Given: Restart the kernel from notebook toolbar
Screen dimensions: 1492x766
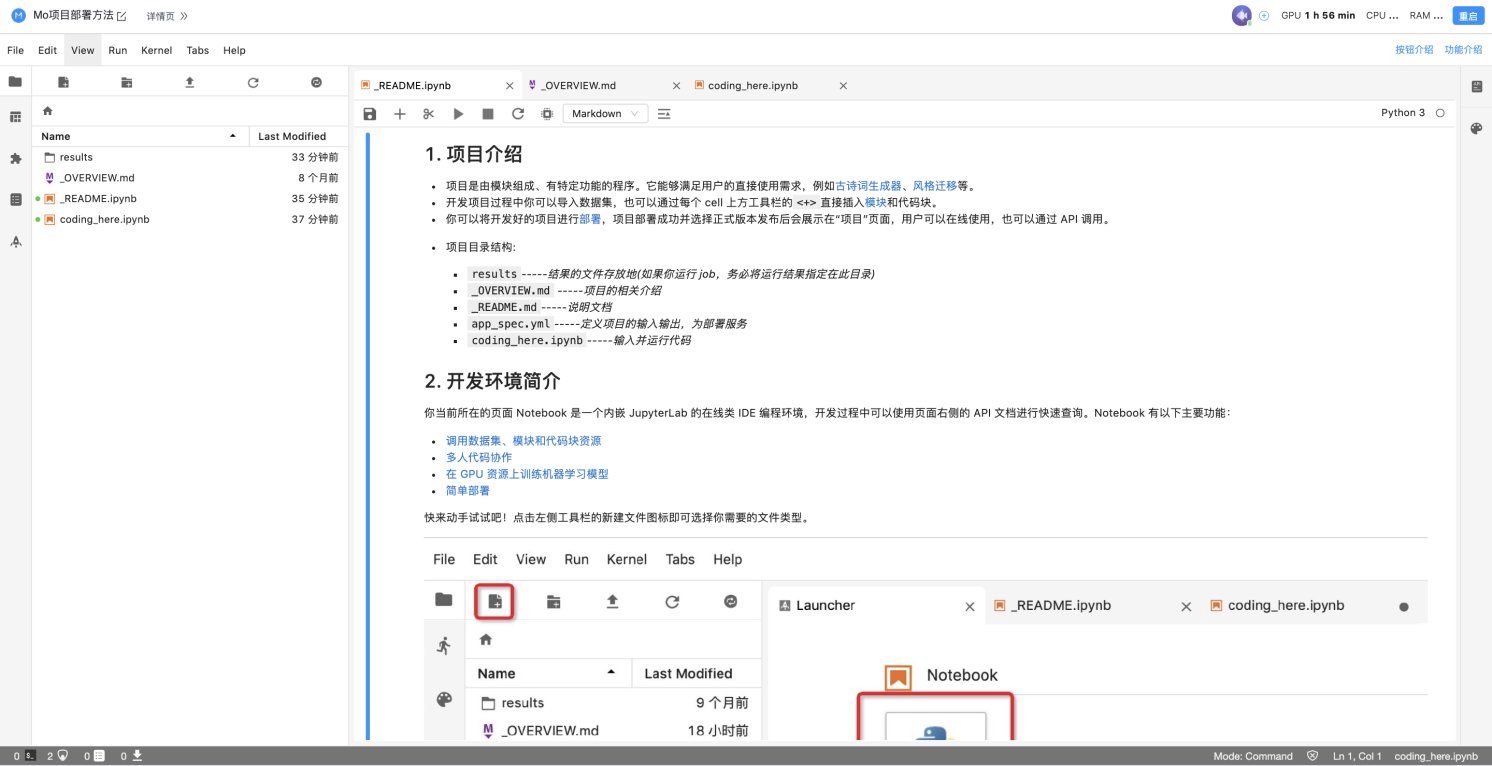Looking at the screenshot, I should click(518, 114).
